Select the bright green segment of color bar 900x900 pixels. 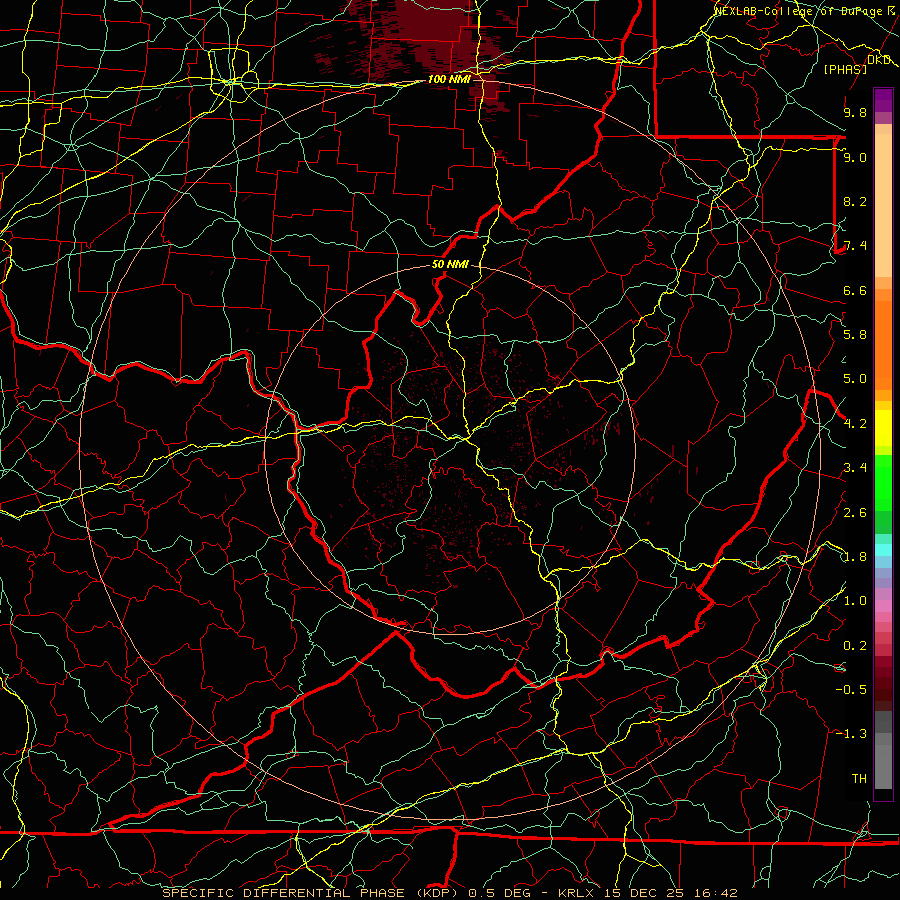pos(883,482)
